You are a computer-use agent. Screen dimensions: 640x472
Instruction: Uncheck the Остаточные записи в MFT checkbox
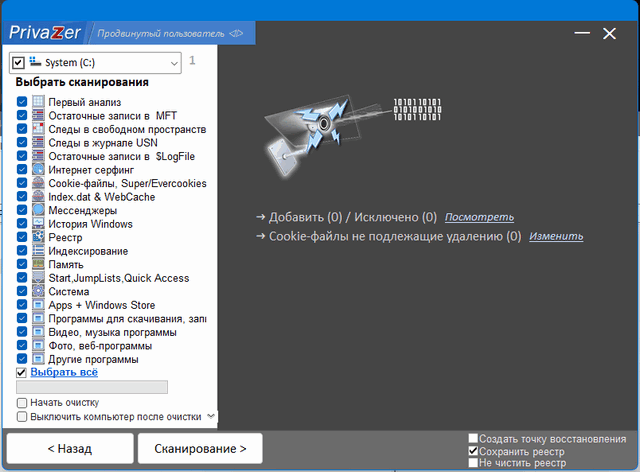coord(22,115)
